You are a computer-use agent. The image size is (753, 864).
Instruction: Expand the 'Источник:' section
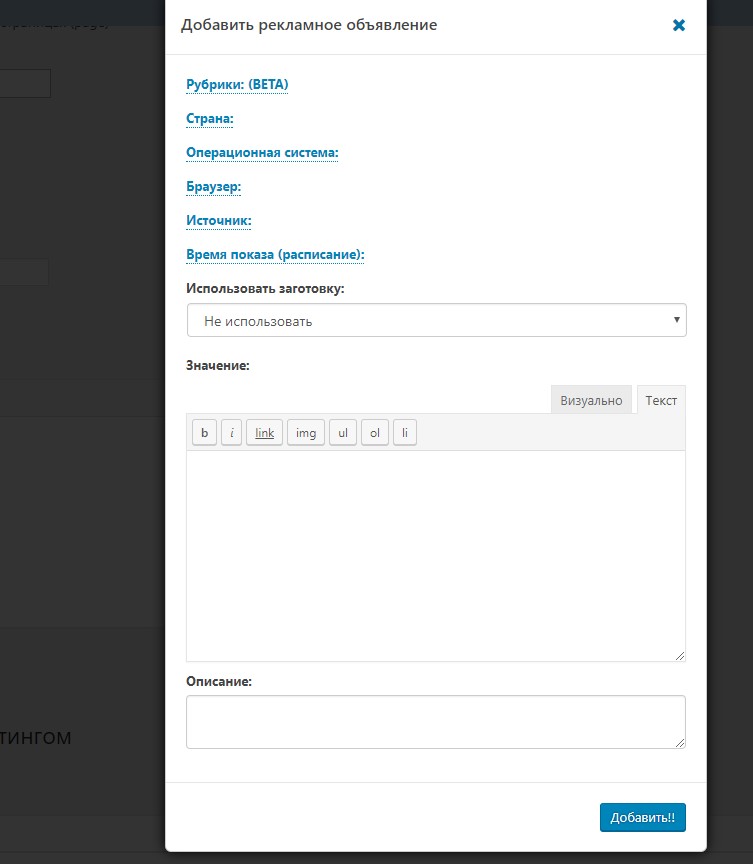tap(219, 221)
